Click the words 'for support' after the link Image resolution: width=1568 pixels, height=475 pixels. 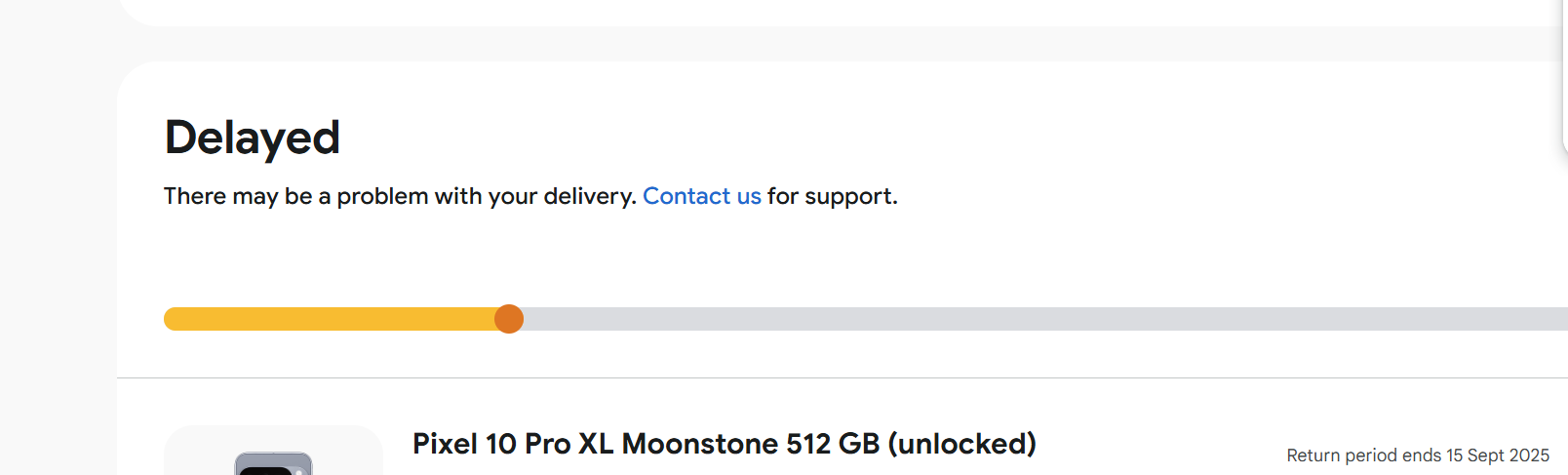832,196
